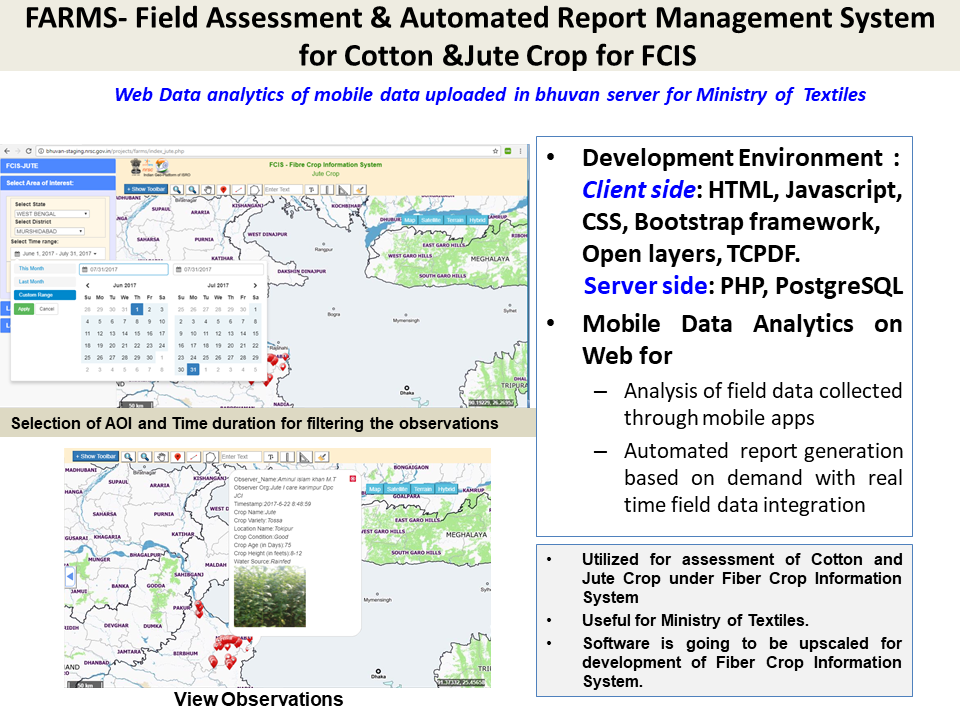960x720 pixels.
Task: Click end date input field in date picker
Action: [219, 269]
